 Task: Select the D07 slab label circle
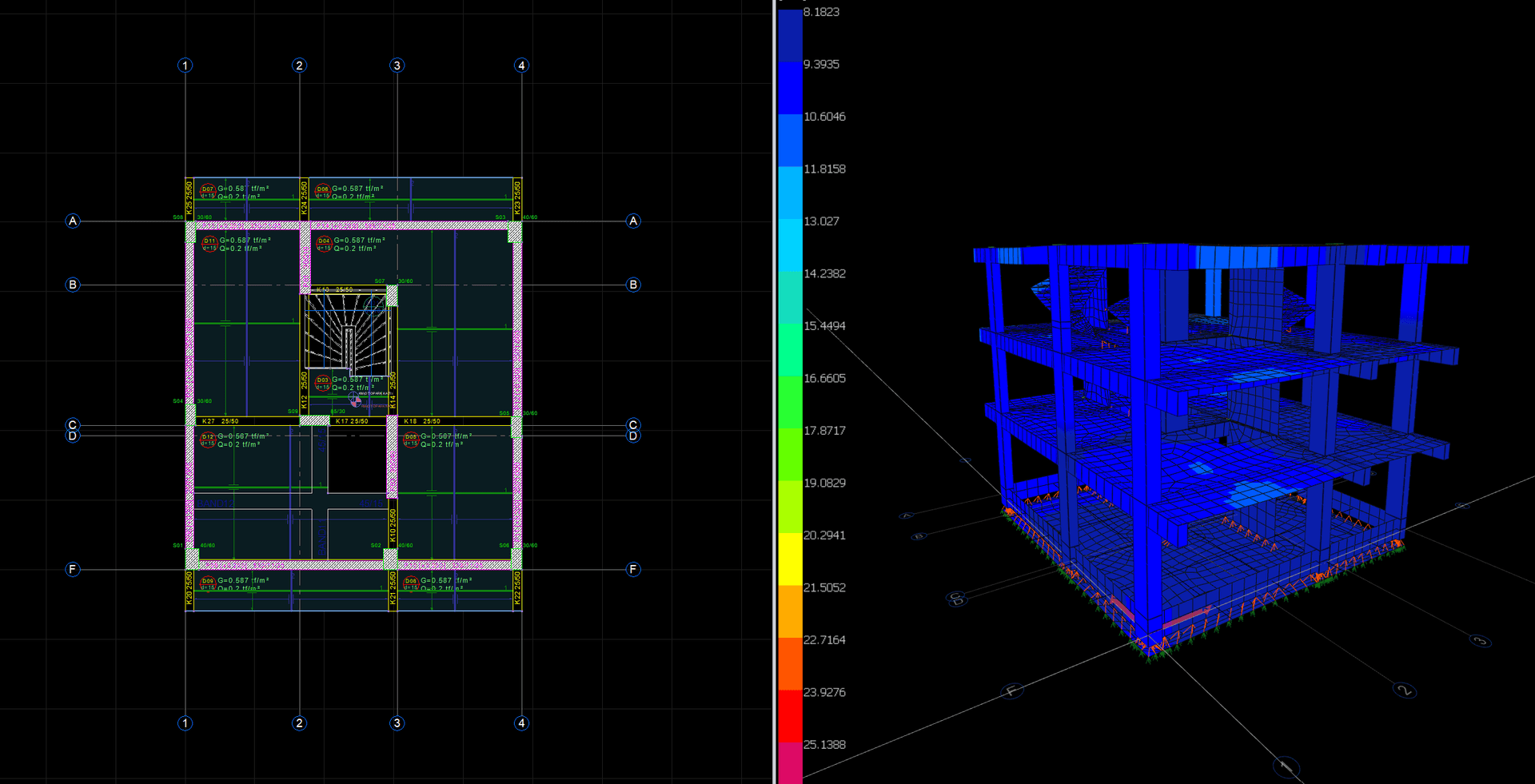tap(208, 190)
